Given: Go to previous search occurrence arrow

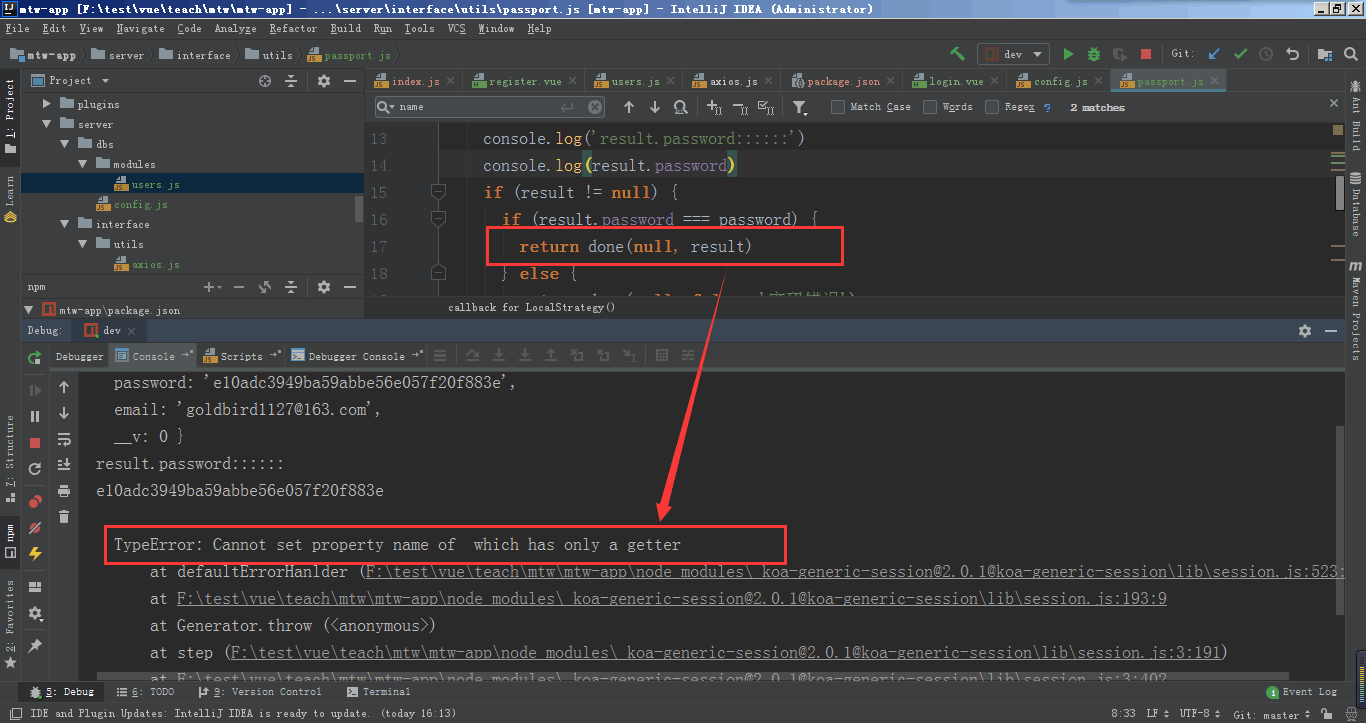Looking at the screenshot, I should pyautogui.click(x=628, y=107).
